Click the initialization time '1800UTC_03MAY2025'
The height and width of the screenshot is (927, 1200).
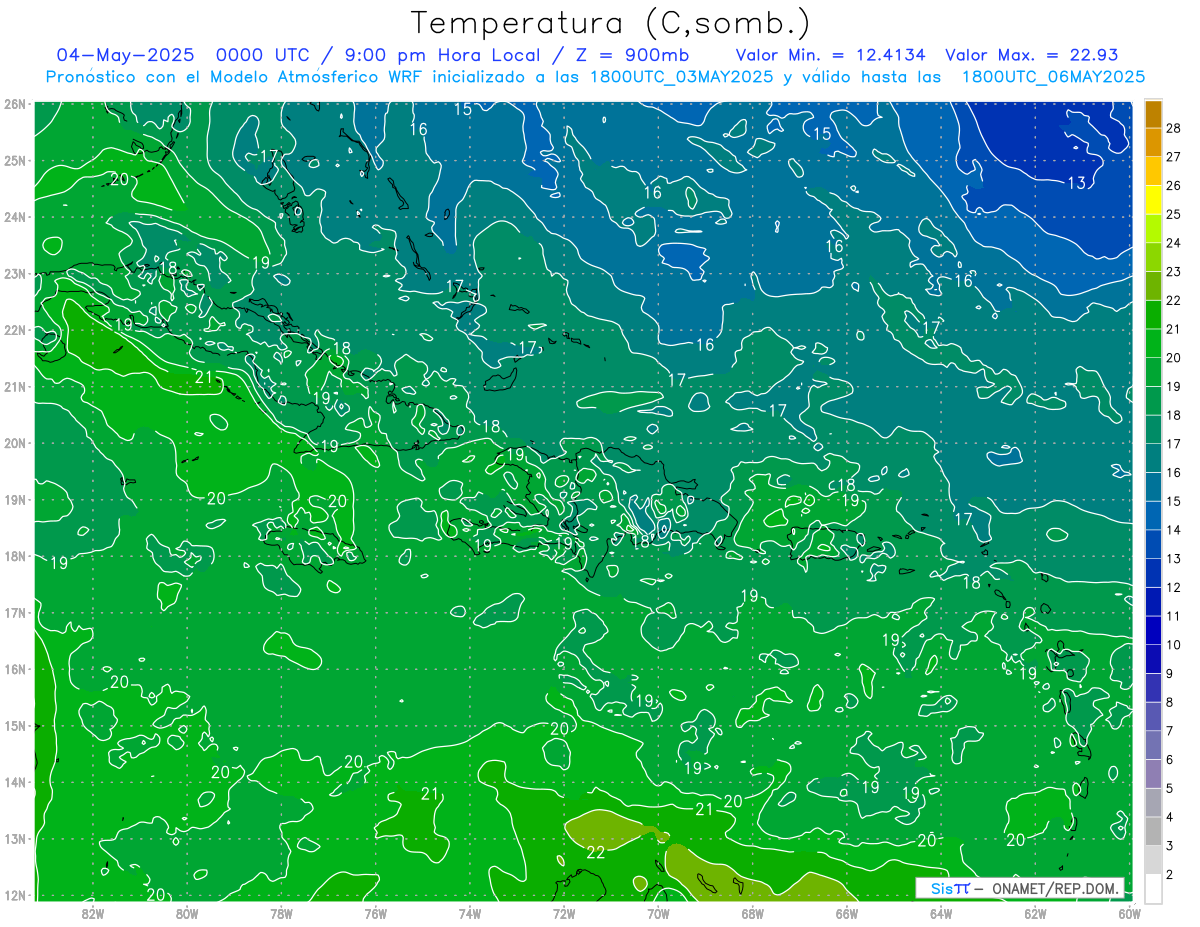pyautogui.click(x=681, y=77)
